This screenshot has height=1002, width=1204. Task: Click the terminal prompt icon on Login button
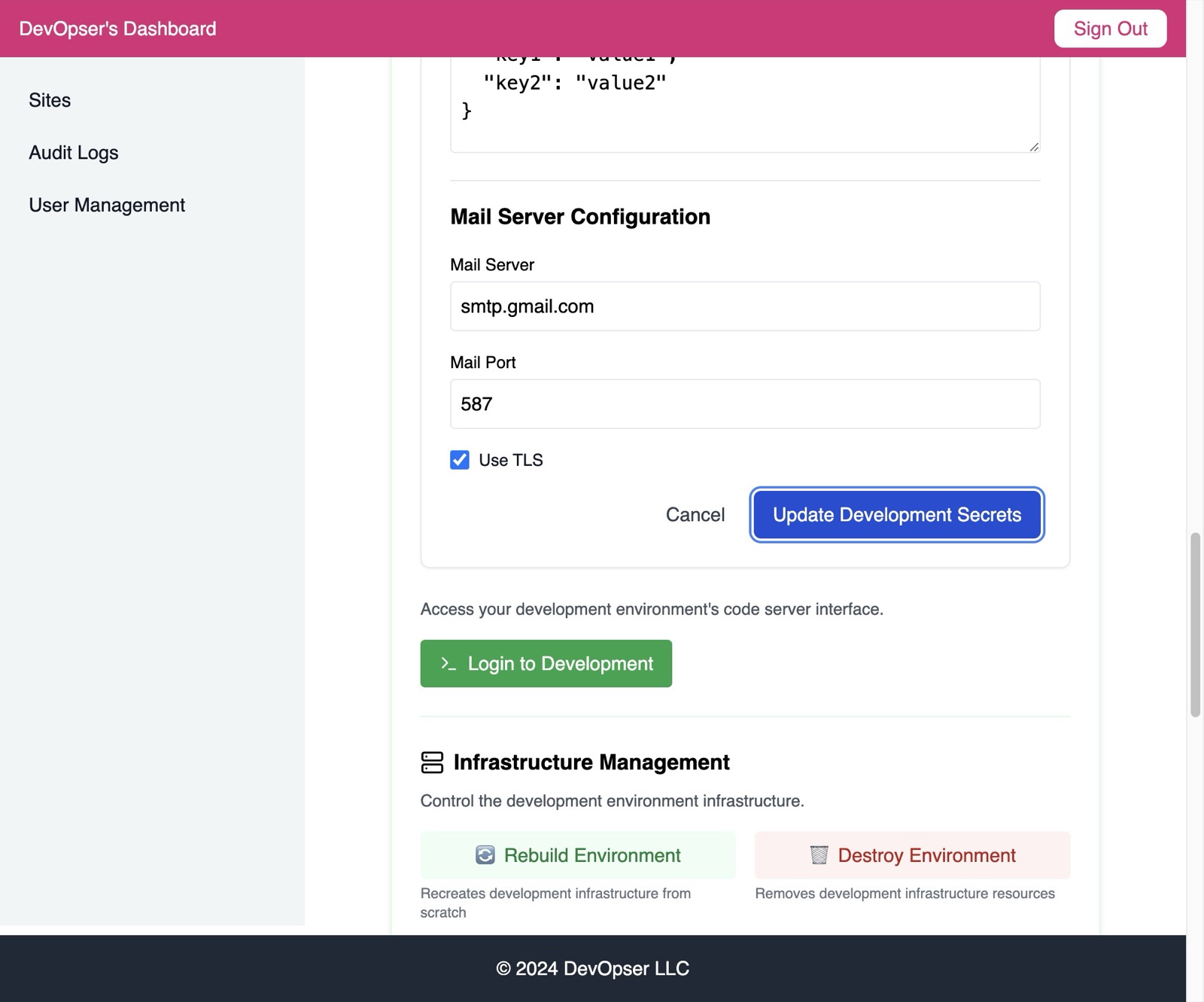448,663
